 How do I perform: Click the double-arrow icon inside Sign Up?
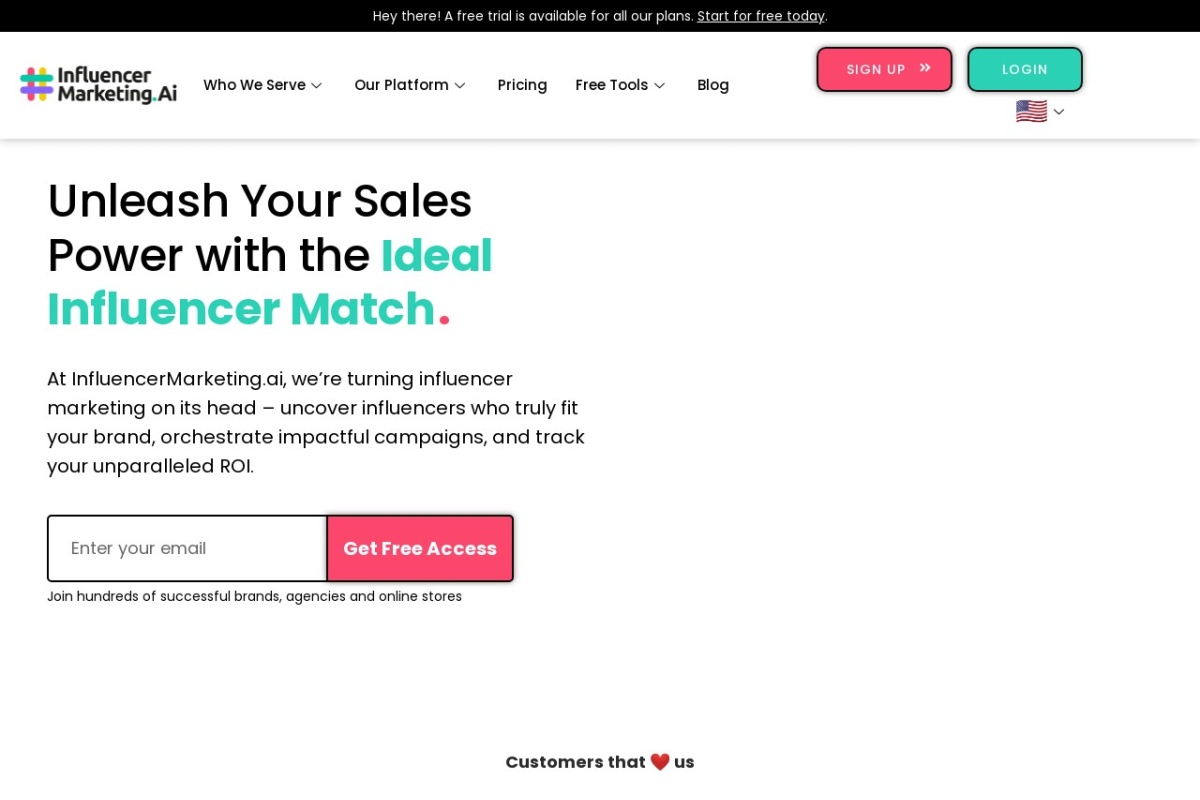(924, 67)
